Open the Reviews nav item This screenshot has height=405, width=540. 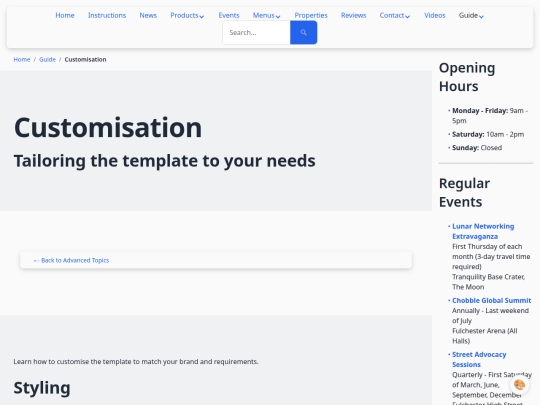pyautogui.click(x=353, y=15)
